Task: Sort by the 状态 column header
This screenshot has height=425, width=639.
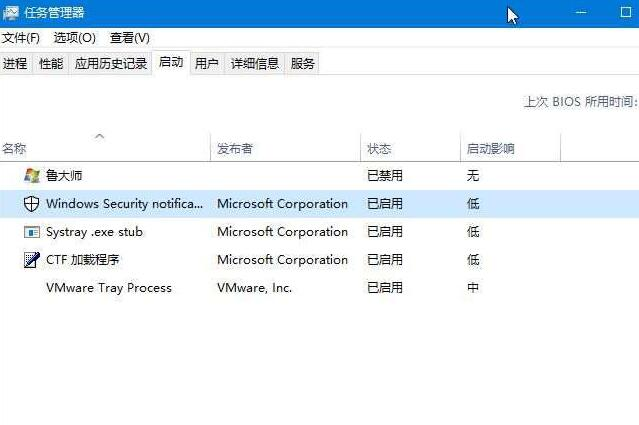Action: (379, 149)
